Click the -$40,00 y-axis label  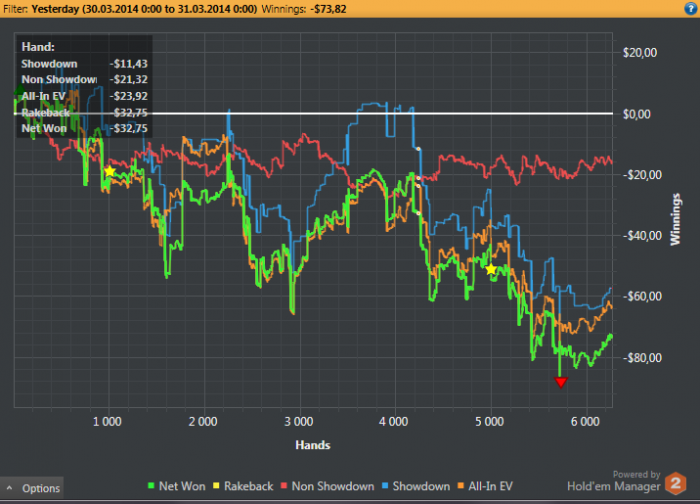coord(642,235)
